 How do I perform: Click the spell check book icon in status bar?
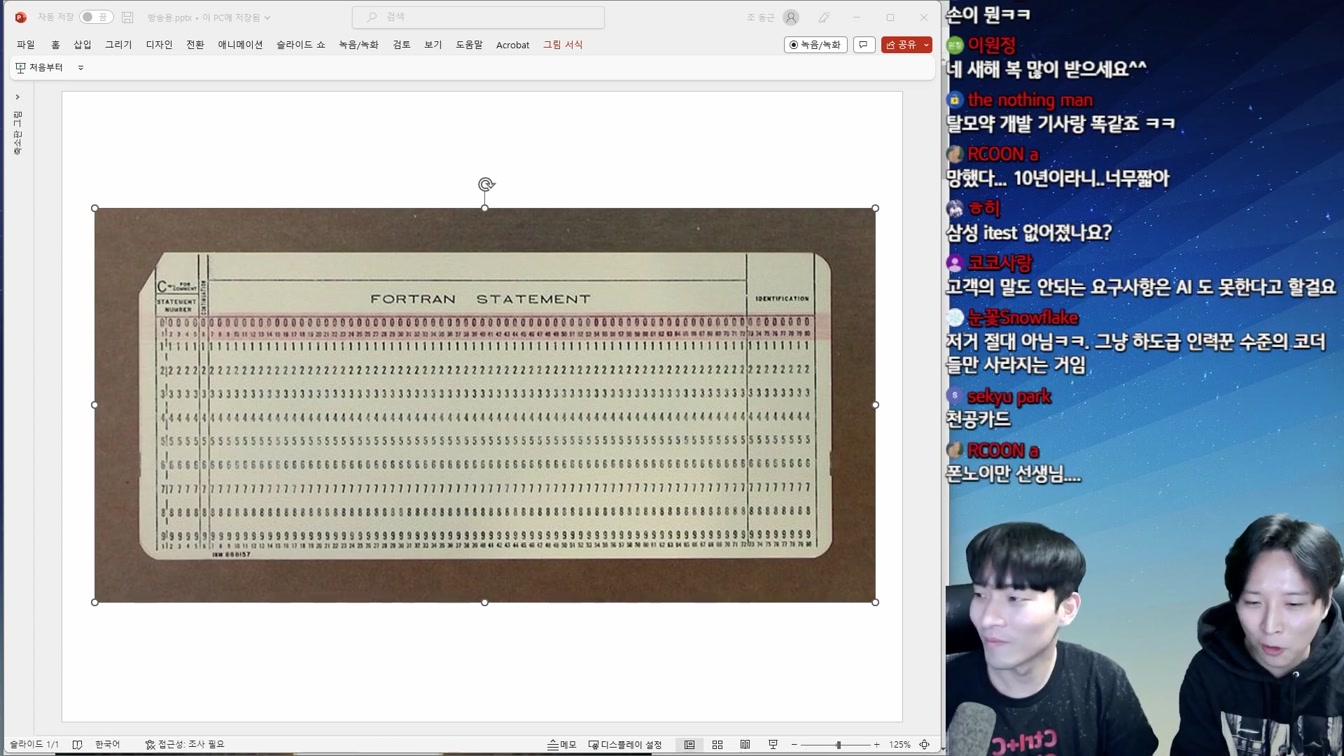point(77,745)
